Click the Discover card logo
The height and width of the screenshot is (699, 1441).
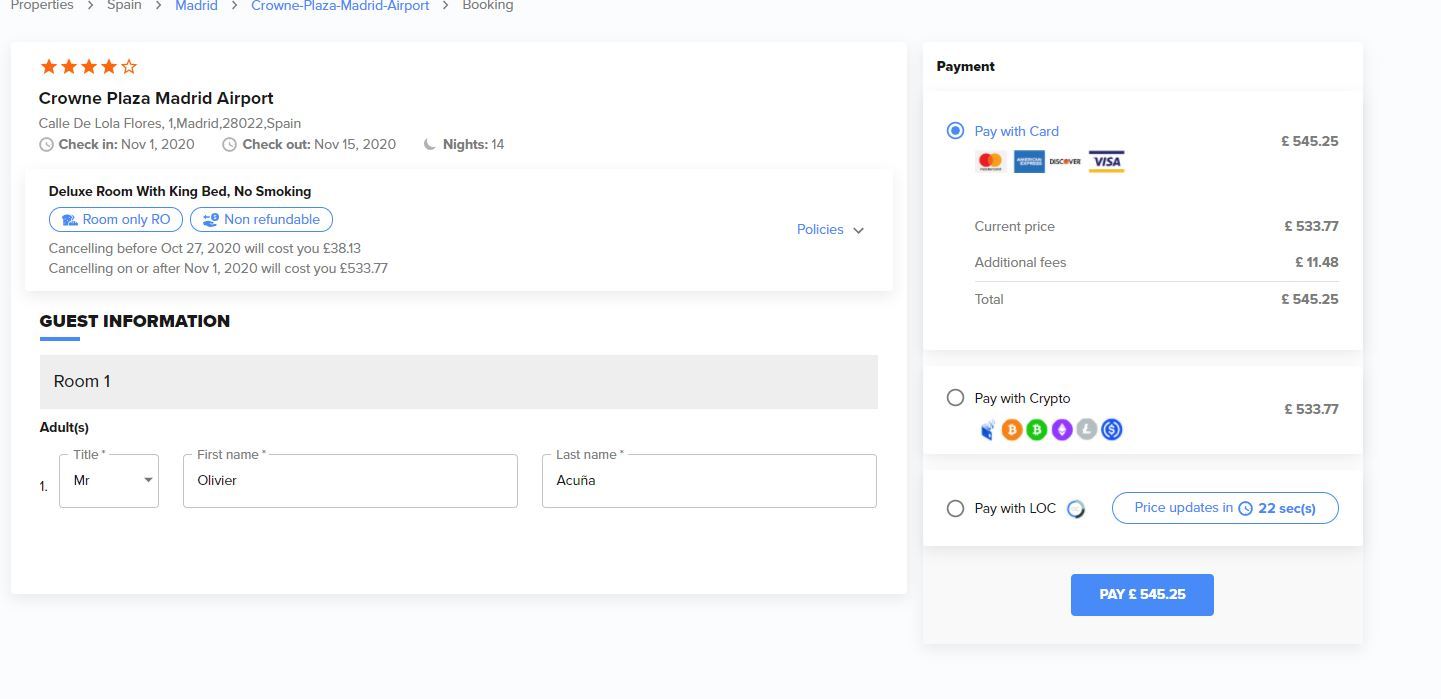pyautogui.click(x=1066, y=161)
